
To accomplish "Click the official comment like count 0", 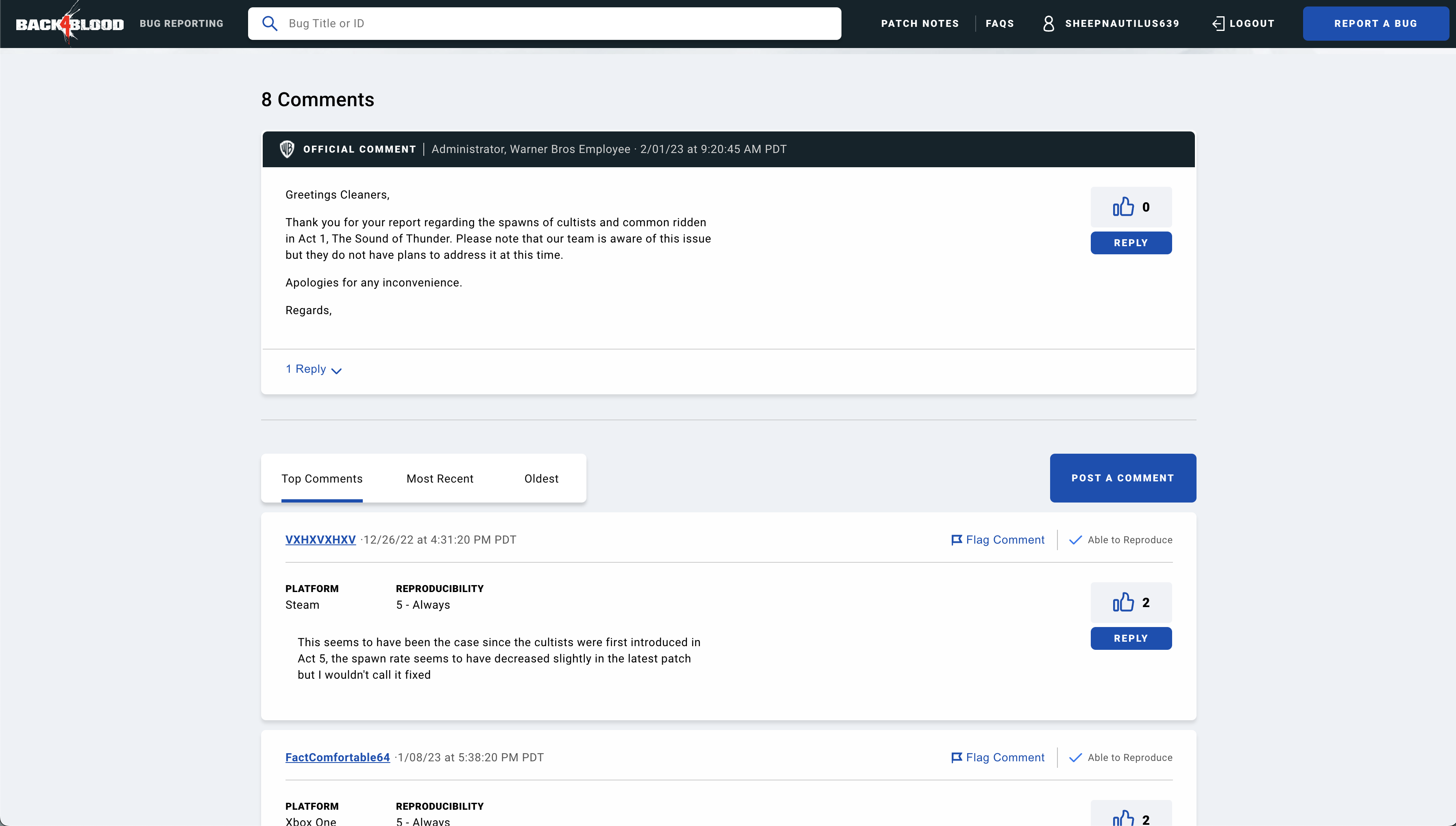I will (x=1146, y=207).
